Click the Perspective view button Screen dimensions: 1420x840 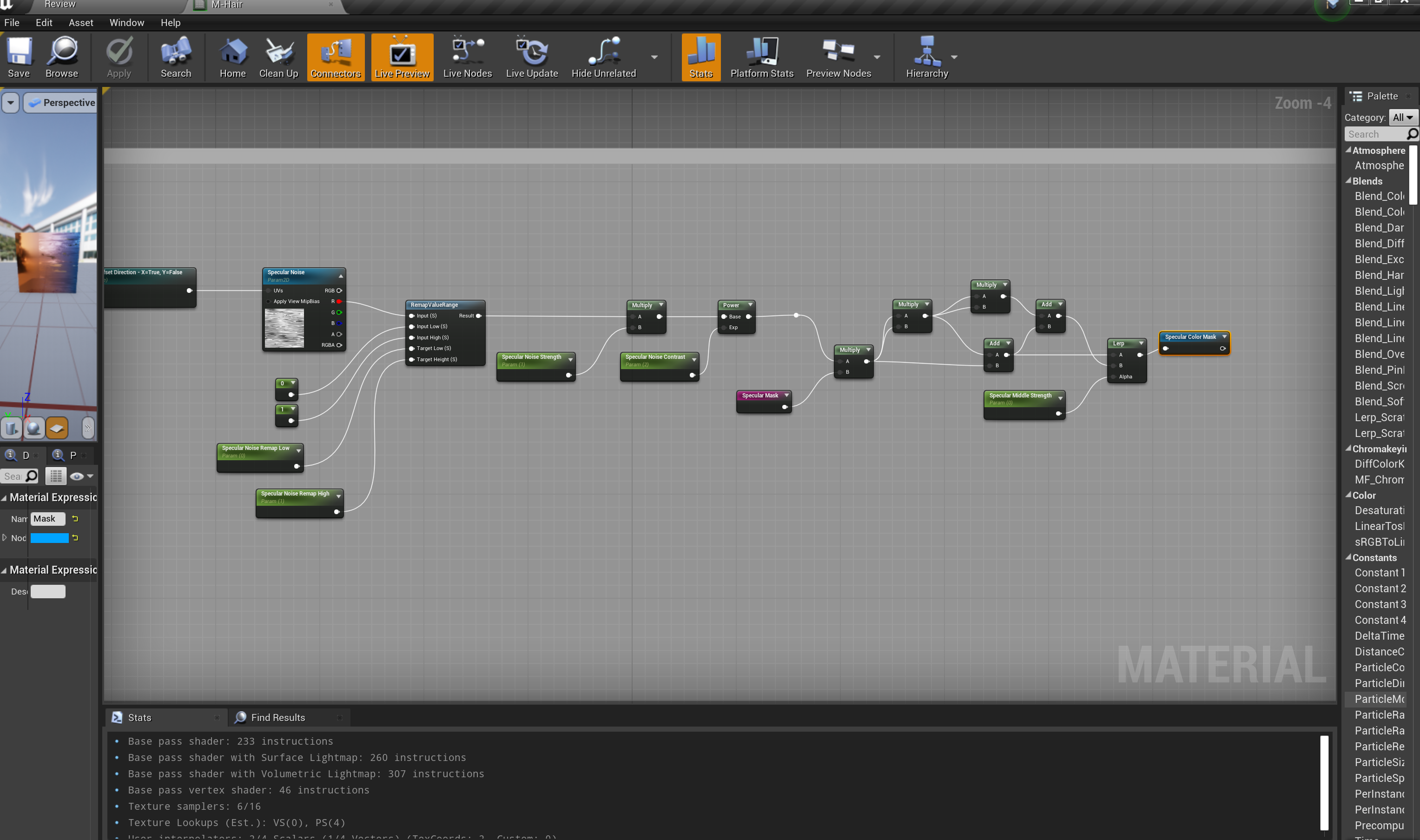point(60,102)
